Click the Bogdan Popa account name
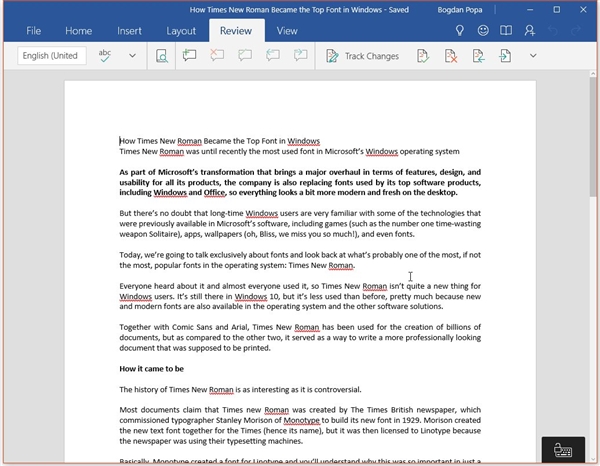 coord(460,10)
